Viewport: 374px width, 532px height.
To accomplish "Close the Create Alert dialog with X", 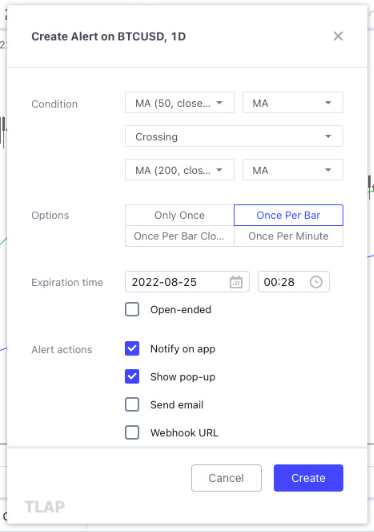I will [x=338, y=36].
